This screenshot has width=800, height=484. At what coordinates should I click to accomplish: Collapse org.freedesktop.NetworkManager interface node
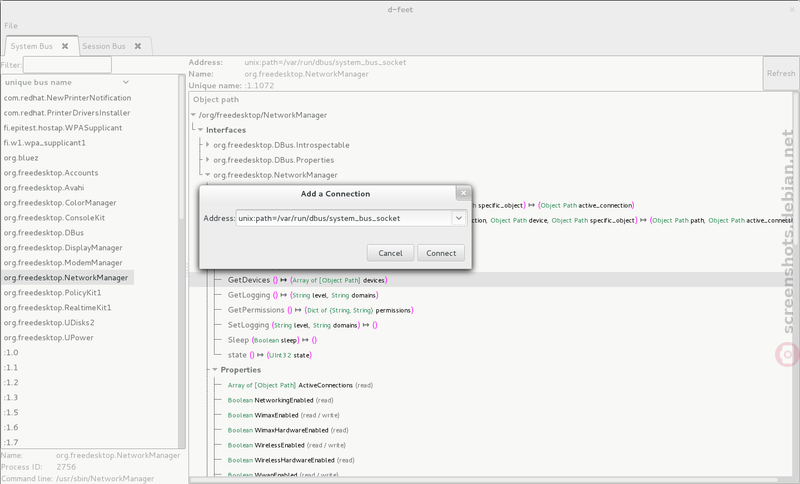[208, 174]
